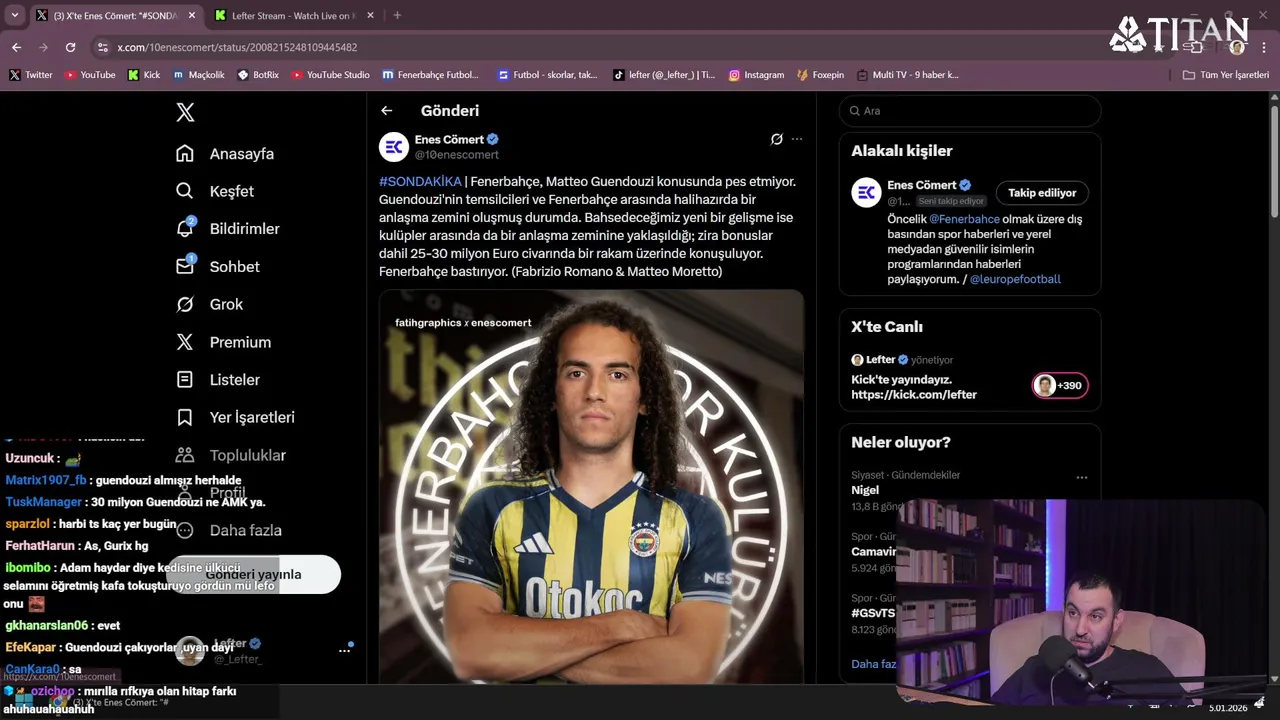1280x720 pixels.
Task: Click Enes Cömert name in Alakalı kişiler
Action: tap(921, 185)
